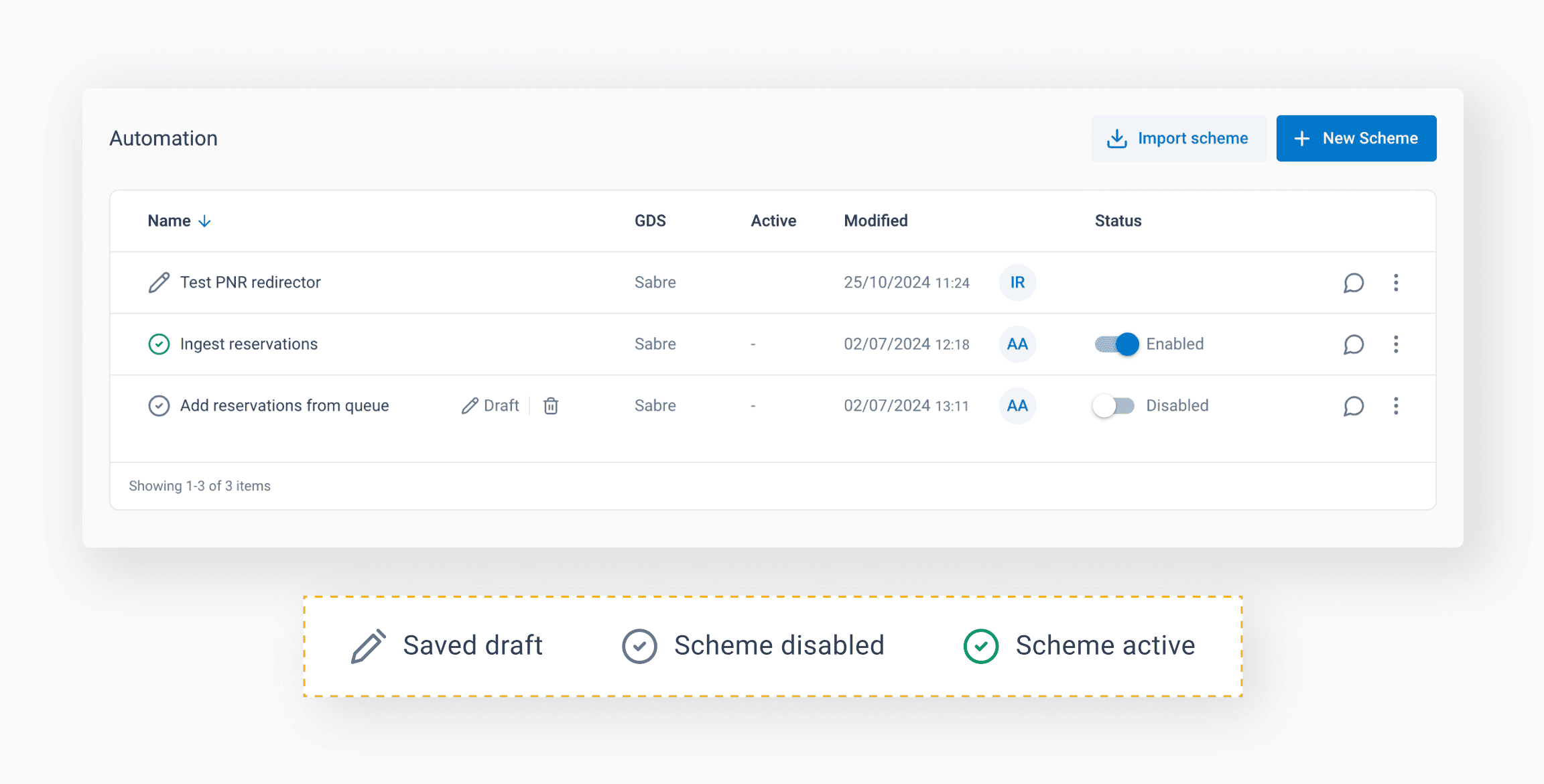Viewport: 1544px width, 784px height.
Task: Expand more options for Add reservations from queue
Action: coord(1396,406)
